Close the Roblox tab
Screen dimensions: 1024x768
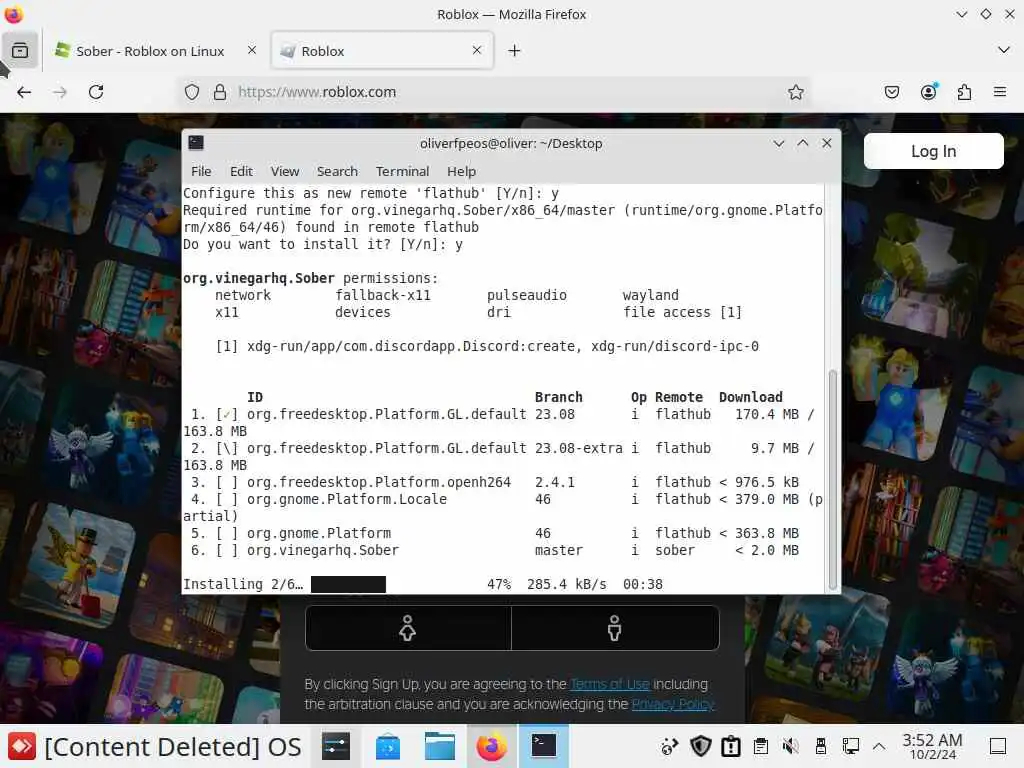click(x=477, y=50)
